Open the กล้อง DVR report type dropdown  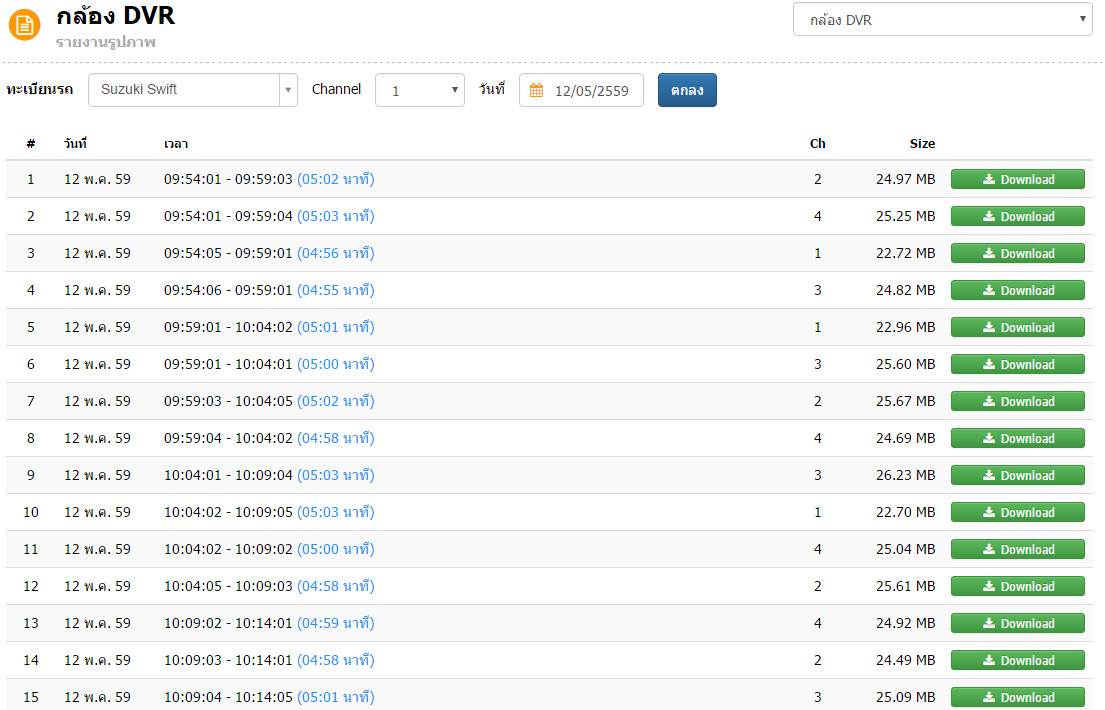(942, 20)
